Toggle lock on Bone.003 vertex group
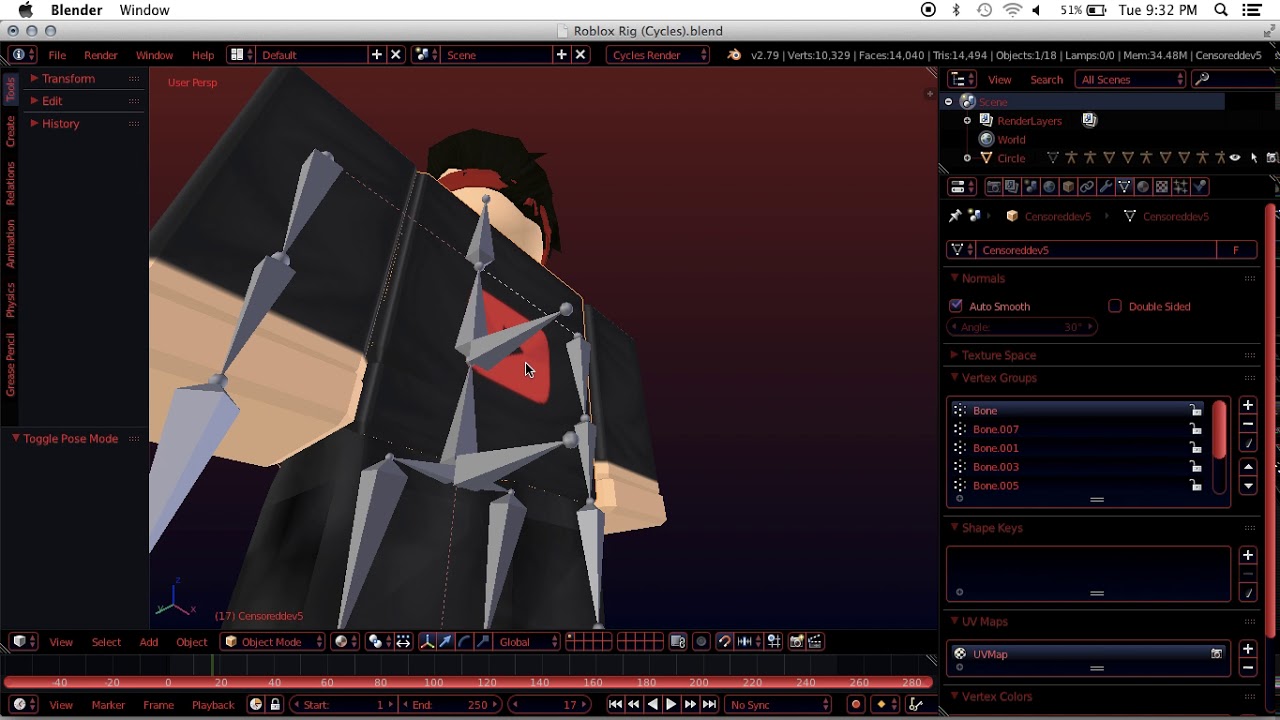 tap(1195, 467)
